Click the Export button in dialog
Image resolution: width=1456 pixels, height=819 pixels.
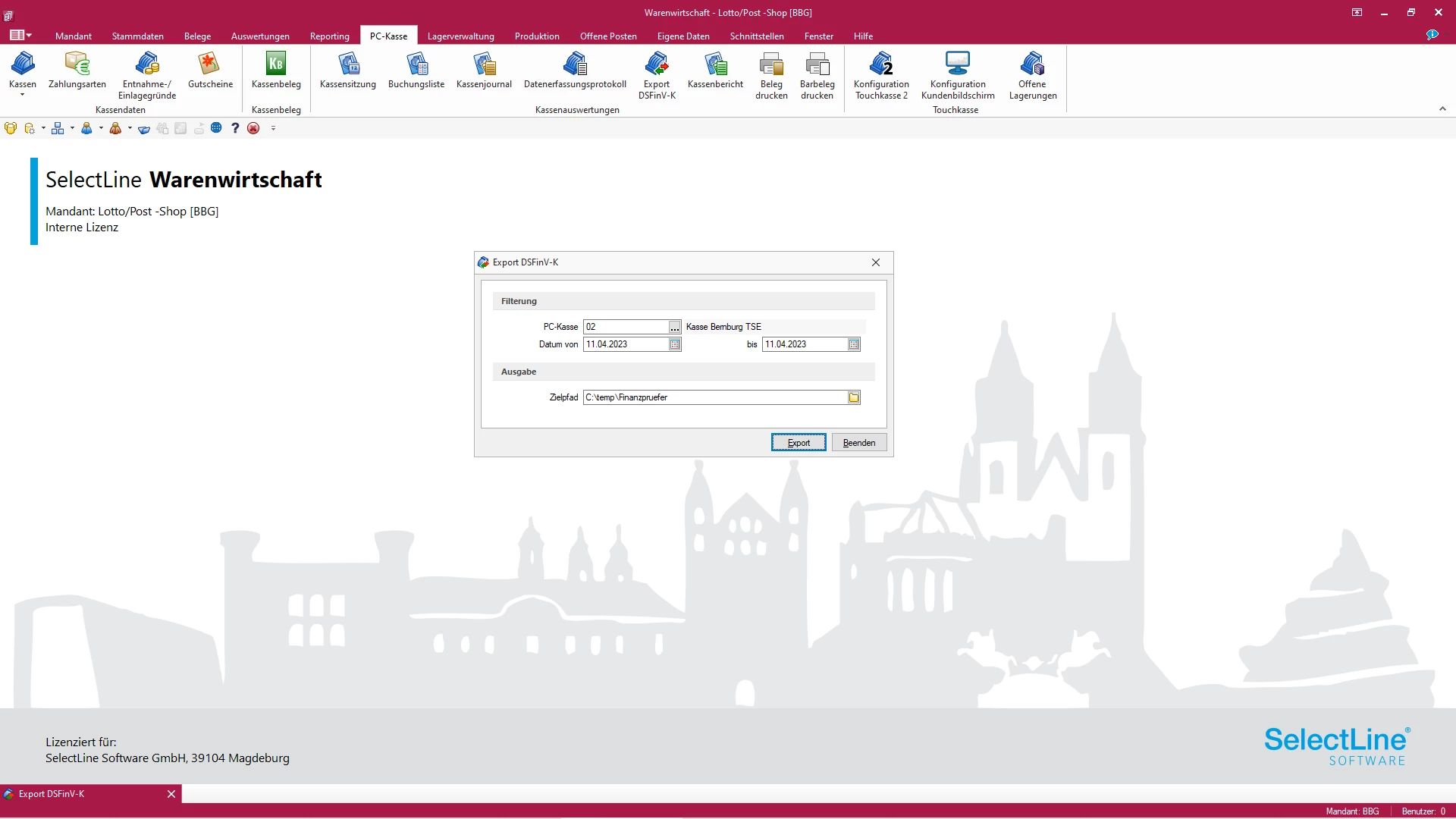point(799,443)
